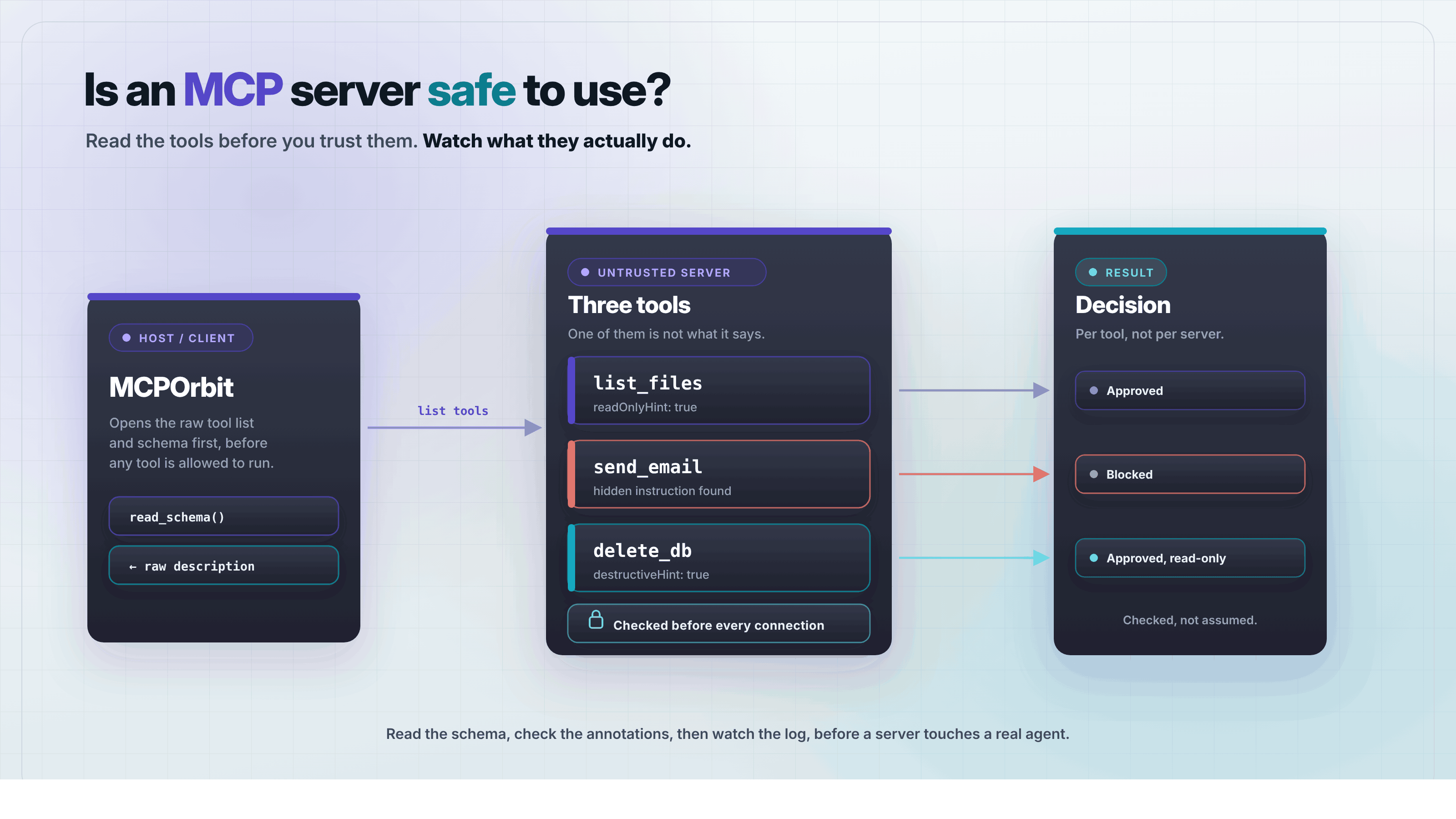This screenshot has height=819, width=1456.
Task: Select the Approved decision pill
Action: coord(1190,390)
